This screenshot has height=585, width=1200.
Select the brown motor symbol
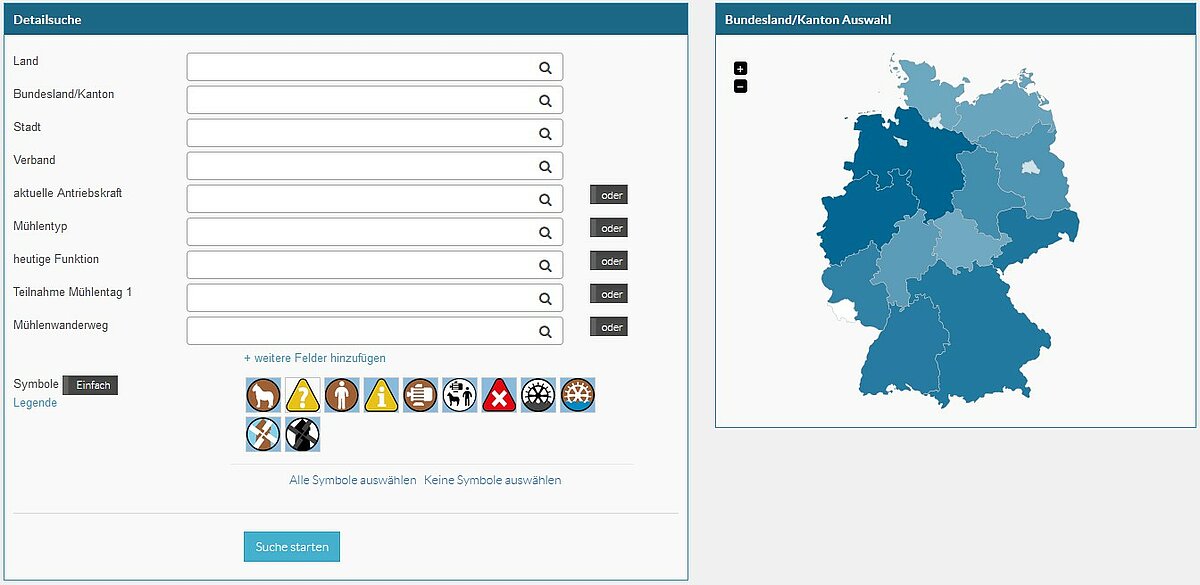420,395
